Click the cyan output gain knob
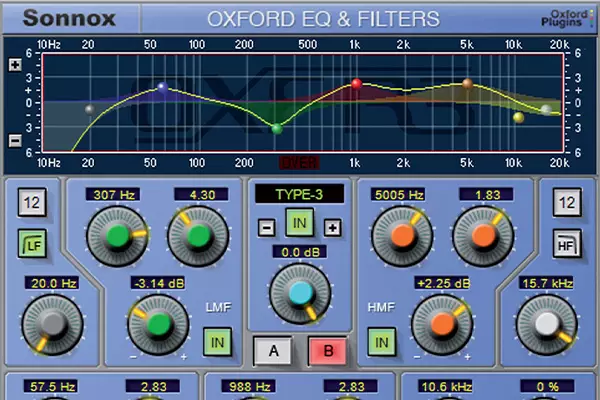Screen dimensions: 600x400 pyautogui.click(x=300, y=293)
